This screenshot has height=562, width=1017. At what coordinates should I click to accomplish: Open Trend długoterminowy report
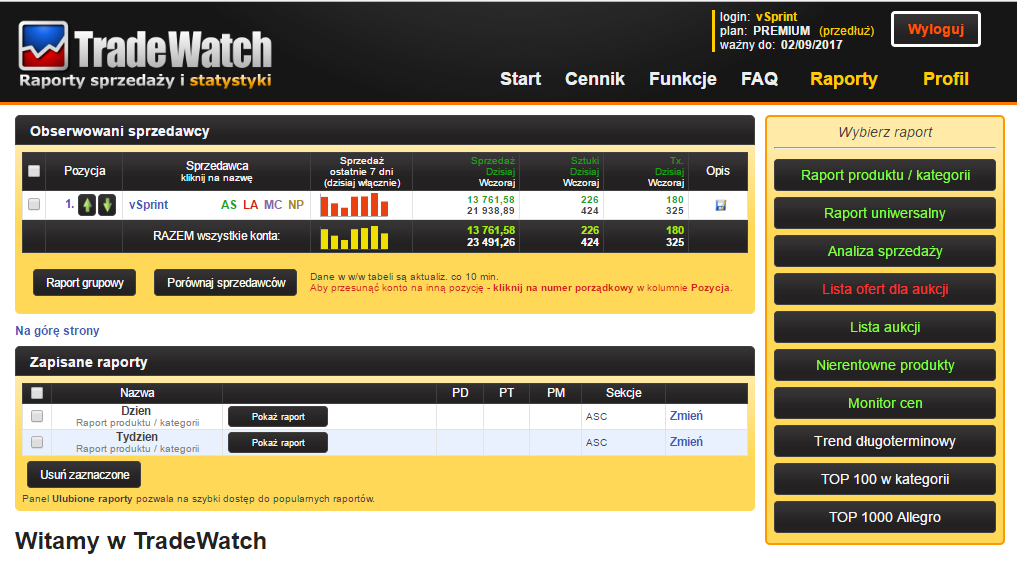885,441
